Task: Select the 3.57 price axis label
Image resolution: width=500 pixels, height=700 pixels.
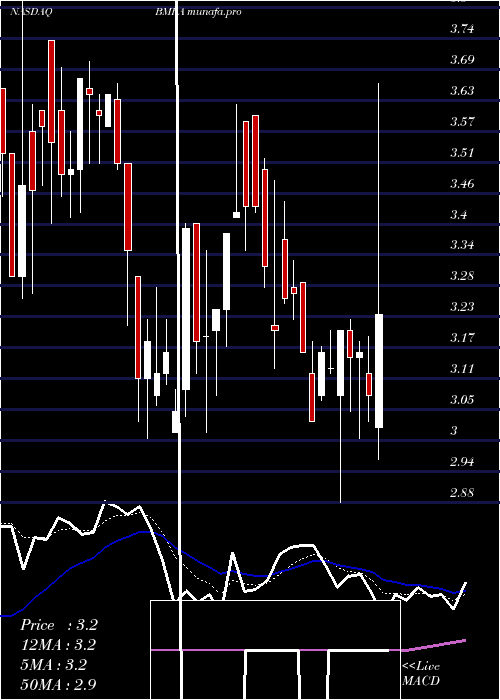Action: [462, 122]
